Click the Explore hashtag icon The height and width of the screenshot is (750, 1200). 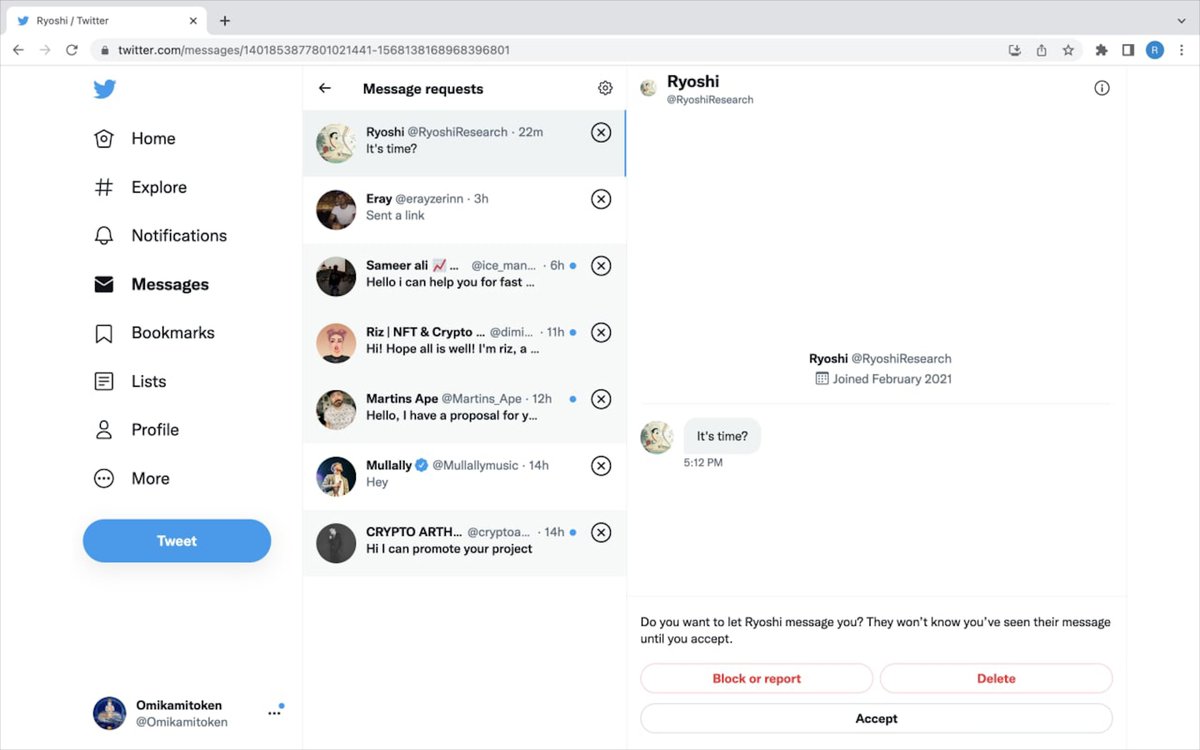(104, 187)
